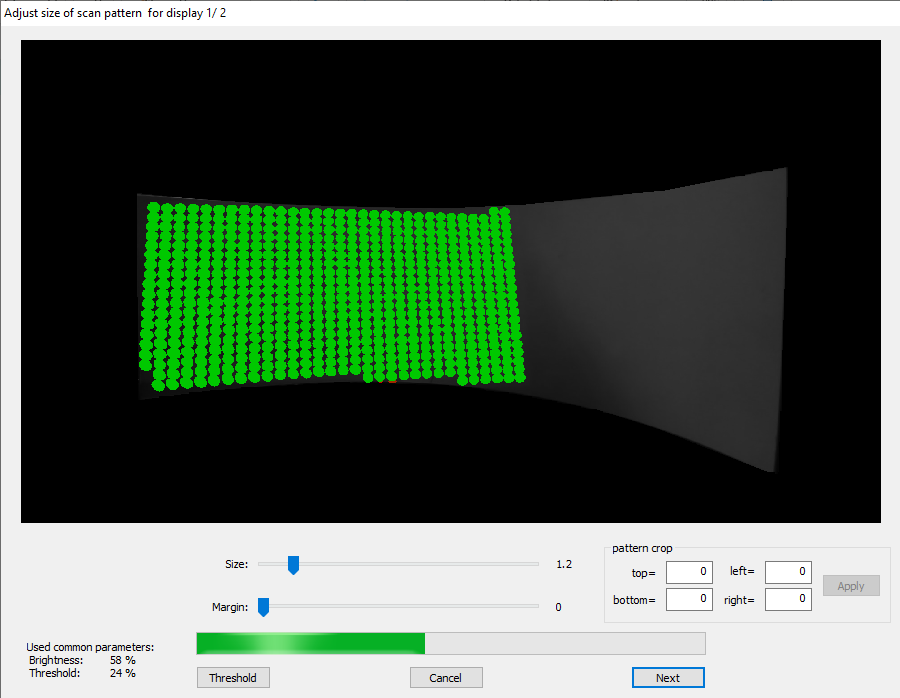Click the Threshold 24 % parameter text
The height and width of the screenshot is (698, 900).
pyautogui.click(x=82, y=673)
